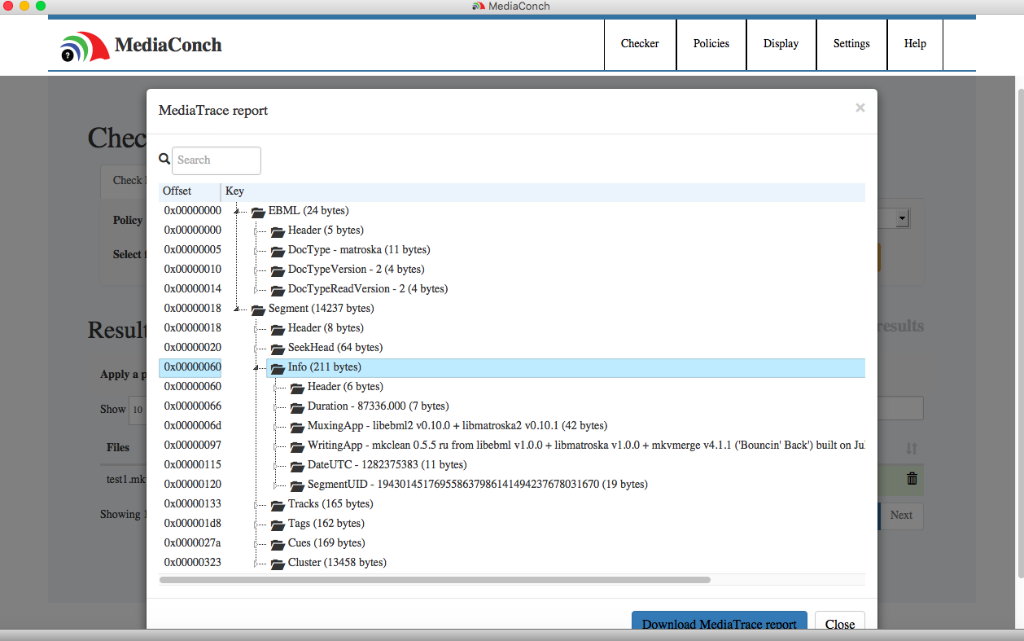Click the Search input field
The width and height of the screenshot is (1024, 641).
216,160
